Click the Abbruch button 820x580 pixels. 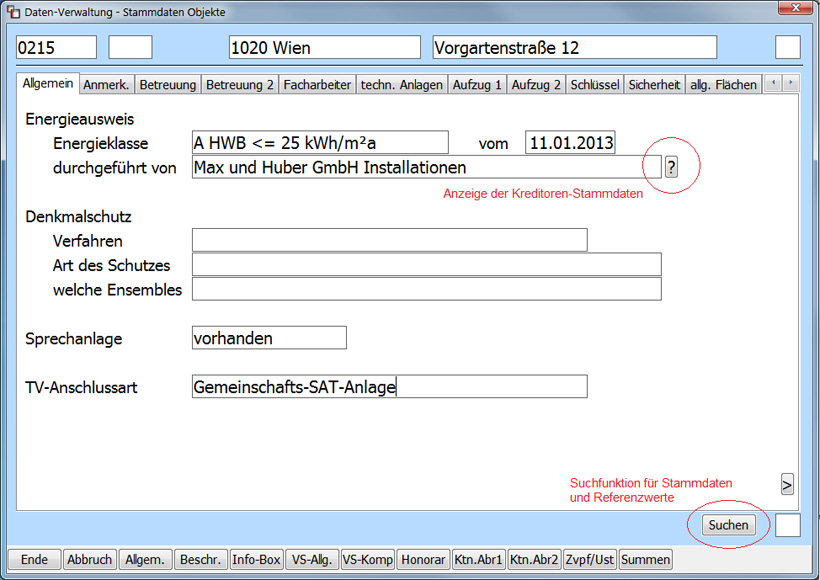(x=89, y=560)
